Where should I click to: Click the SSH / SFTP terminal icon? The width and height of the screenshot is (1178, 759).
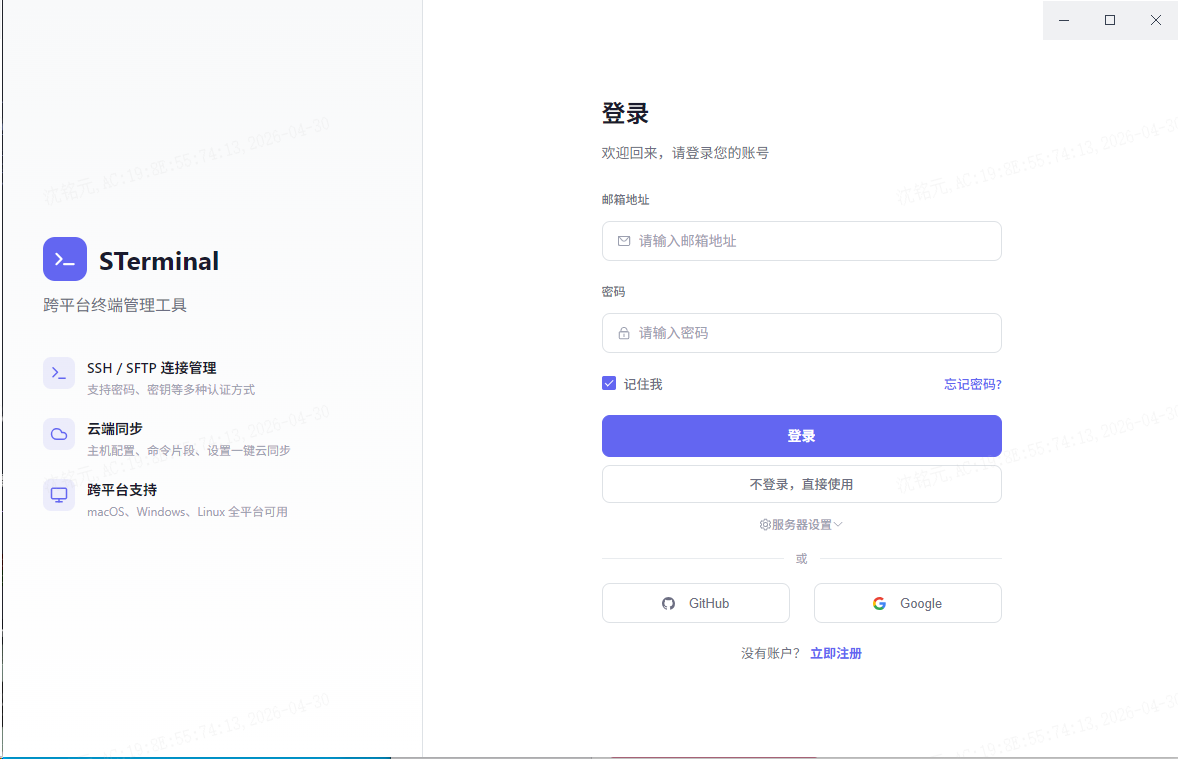coord(59,373)
